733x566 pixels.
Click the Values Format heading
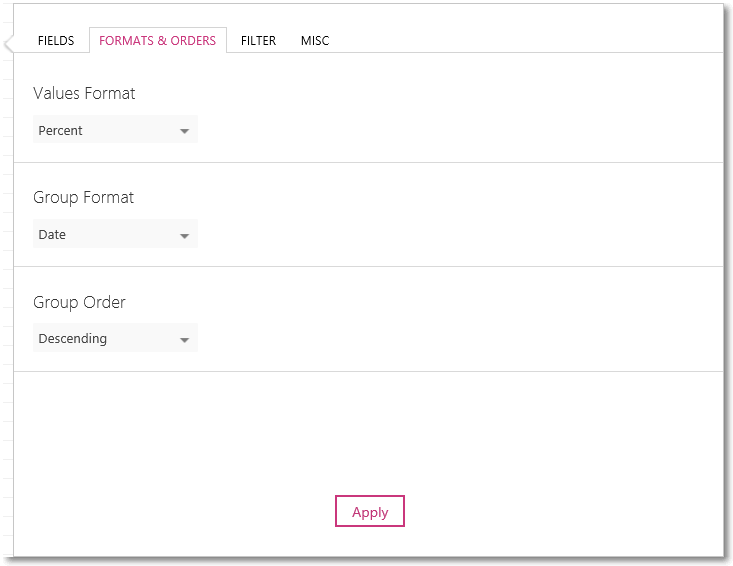tap(84, 93)
